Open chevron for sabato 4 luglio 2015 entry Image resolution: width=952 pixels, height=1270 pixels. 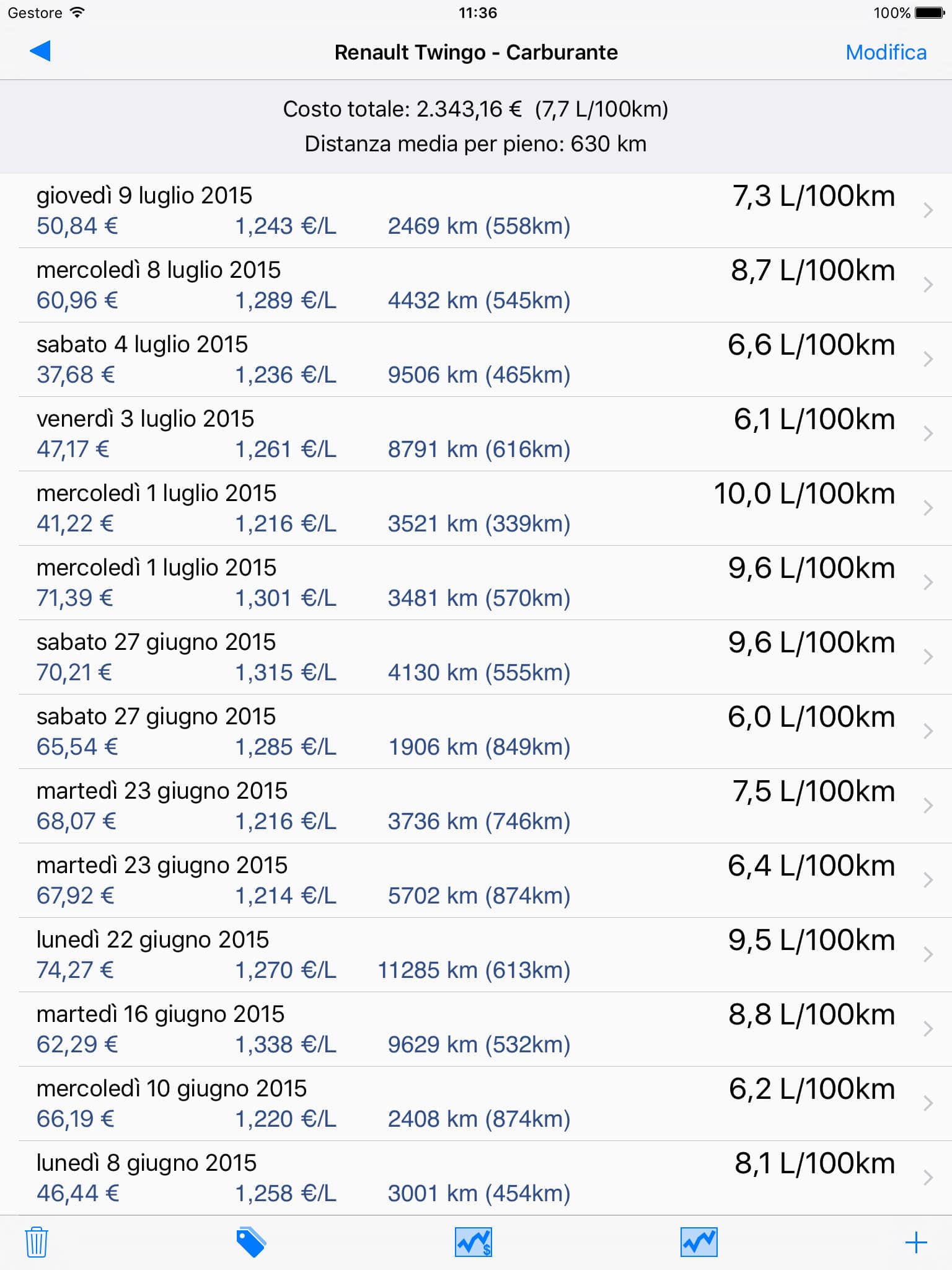click(928, 360)
